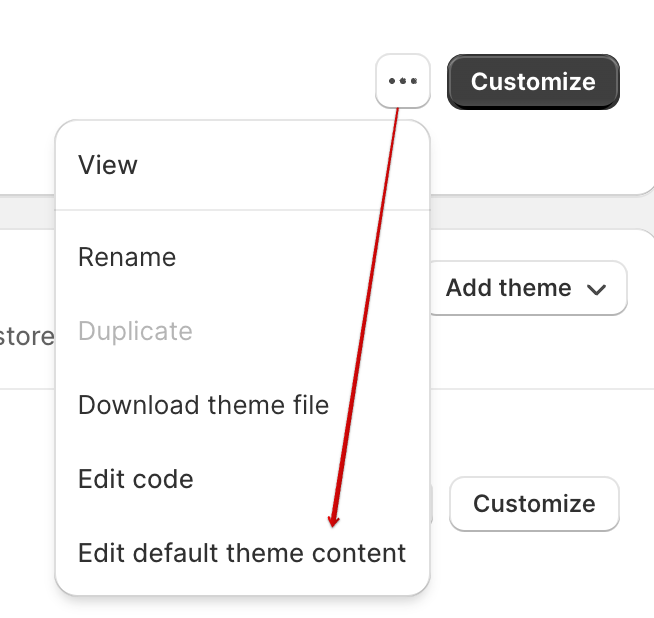Export the theme with Download theme file

[203, 405]
